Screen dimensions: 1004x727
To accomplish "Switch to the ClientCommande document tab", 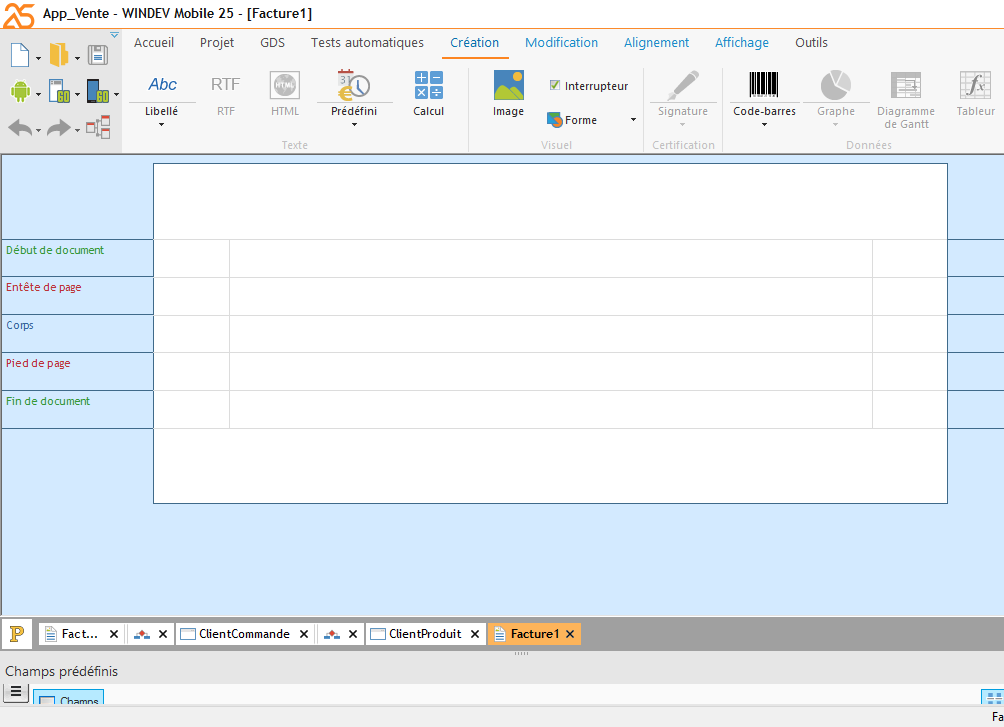I will (x=243, y=634).
